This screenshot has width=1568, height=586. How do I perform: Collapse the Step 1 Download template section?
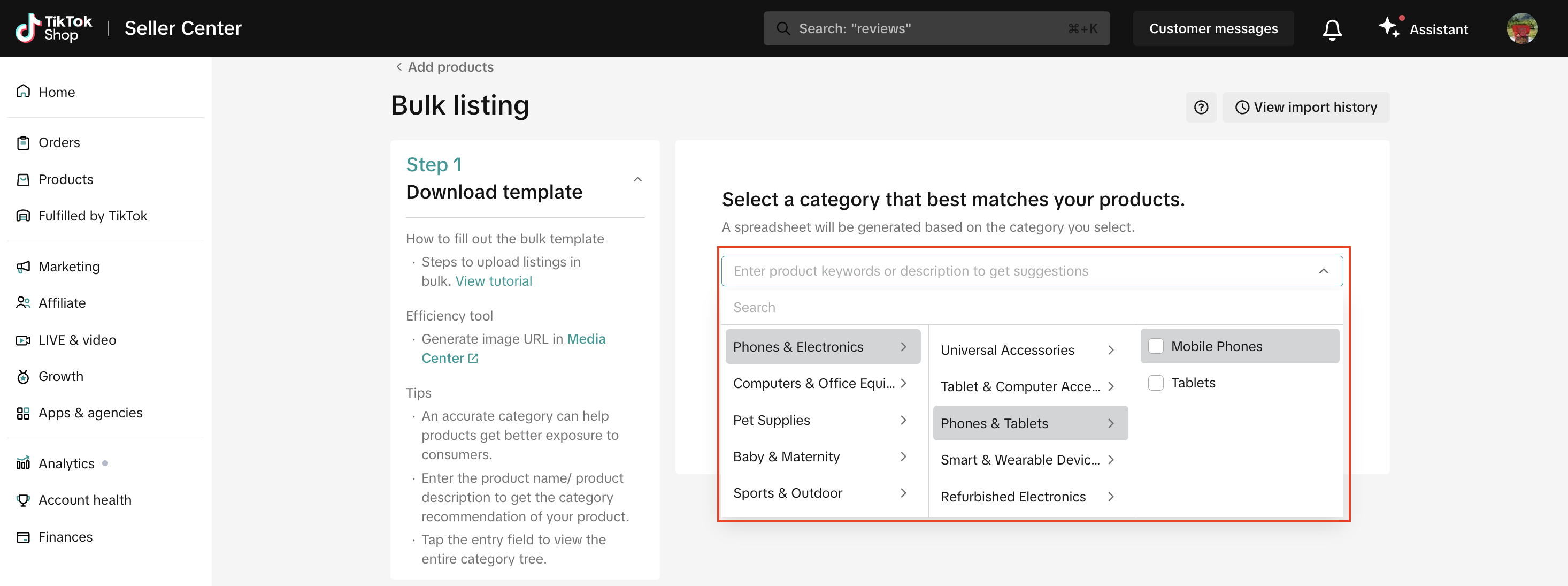click(x=637, y=179)
